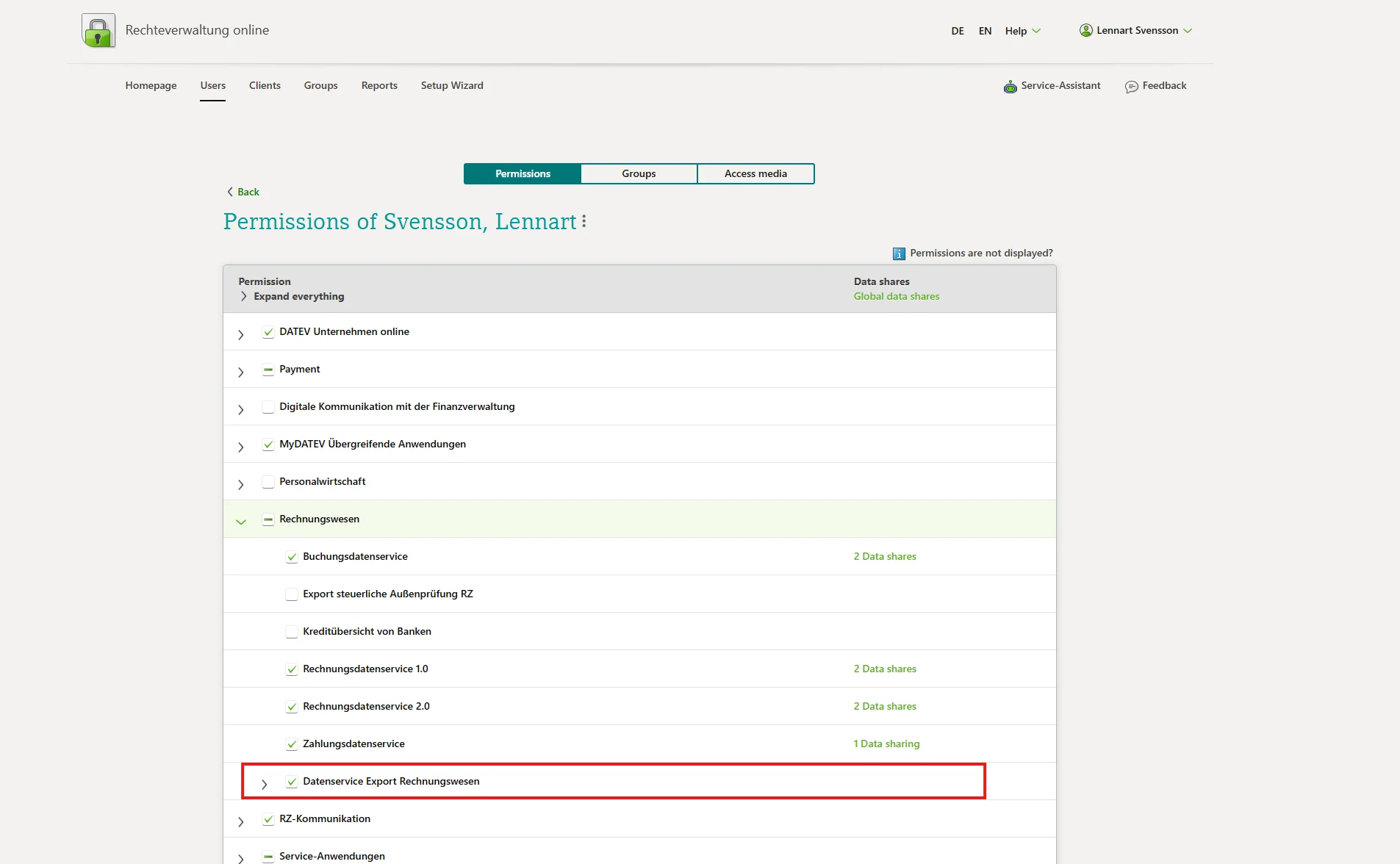
Task: Click the Permissions of Svensson, Lennart heading
Action: [x=400, y=221]
